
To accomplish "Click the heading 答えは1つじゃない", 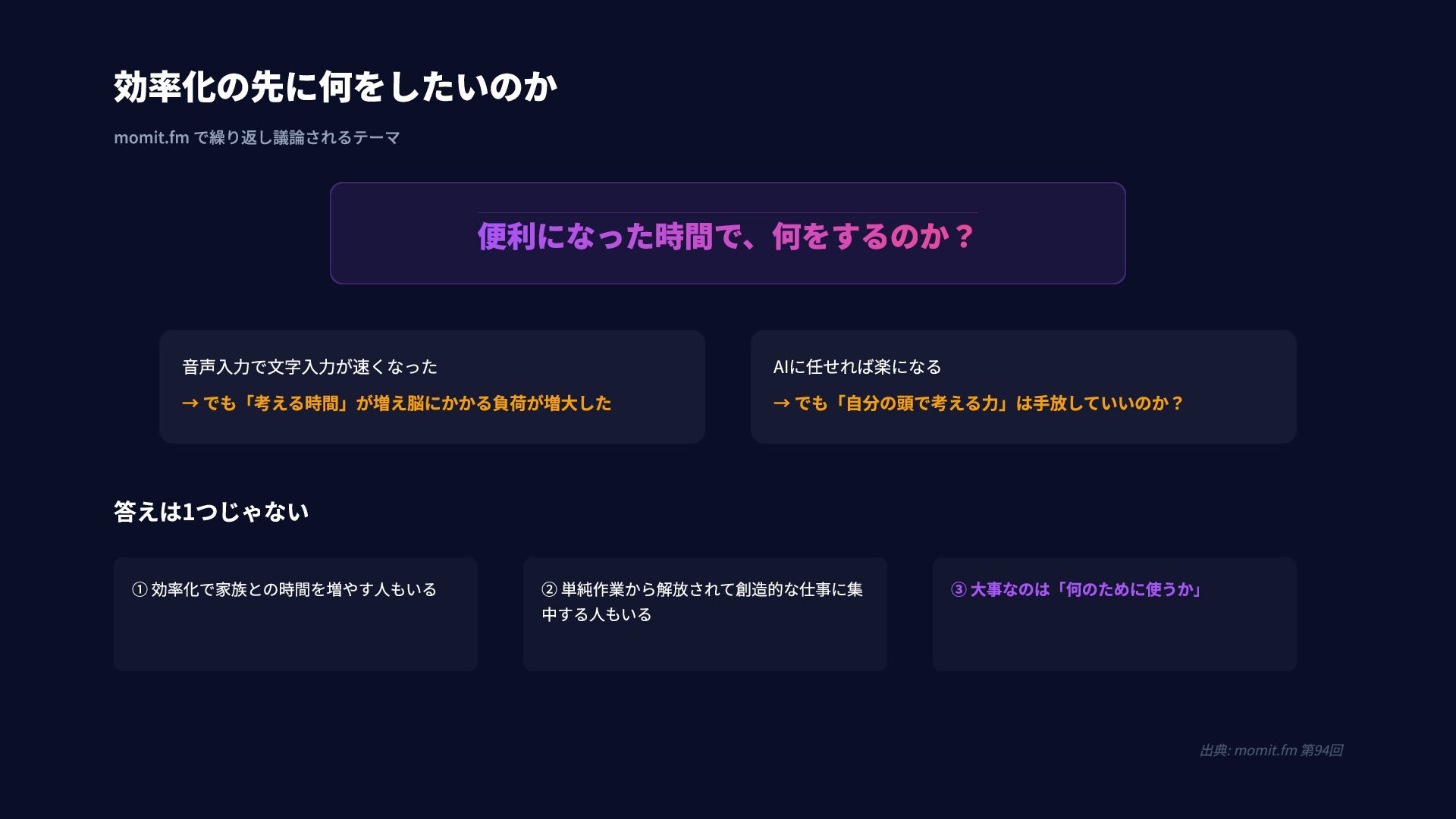I will (211, 512).
